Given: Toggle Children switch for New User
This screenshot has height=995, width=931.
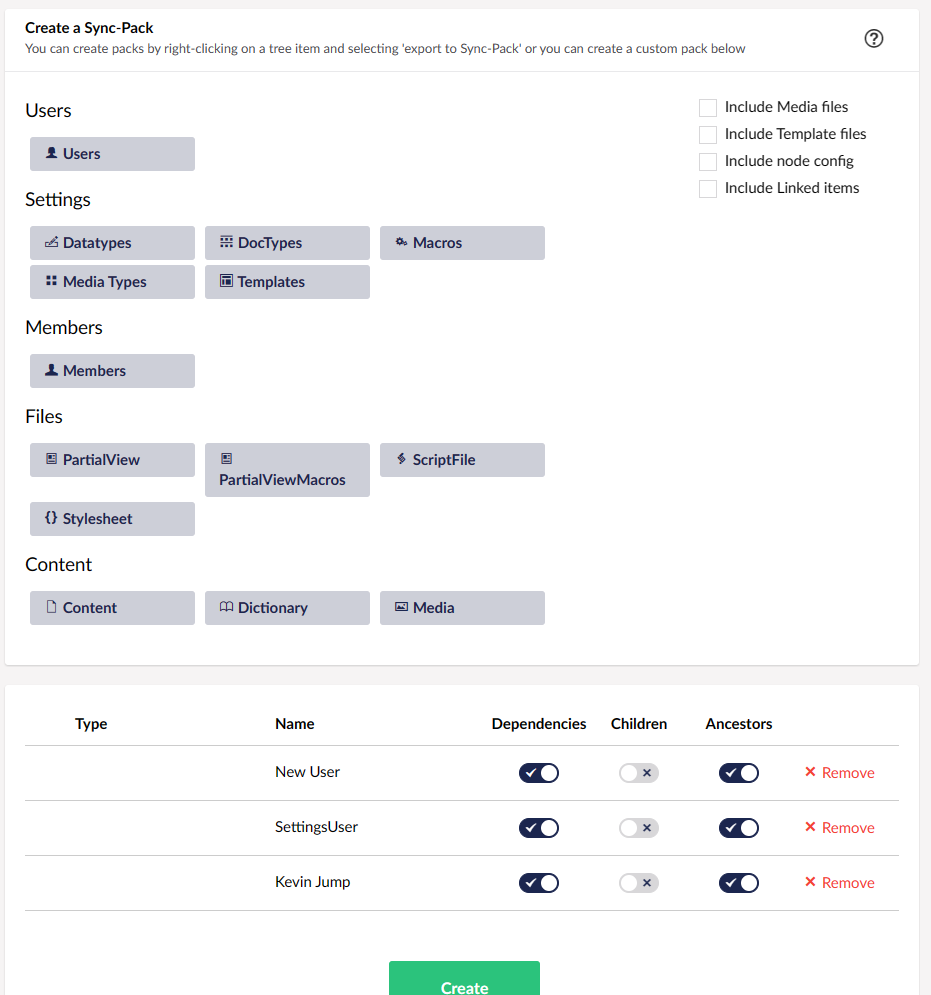Looking at the screenshot, I should tap(638, 773).
